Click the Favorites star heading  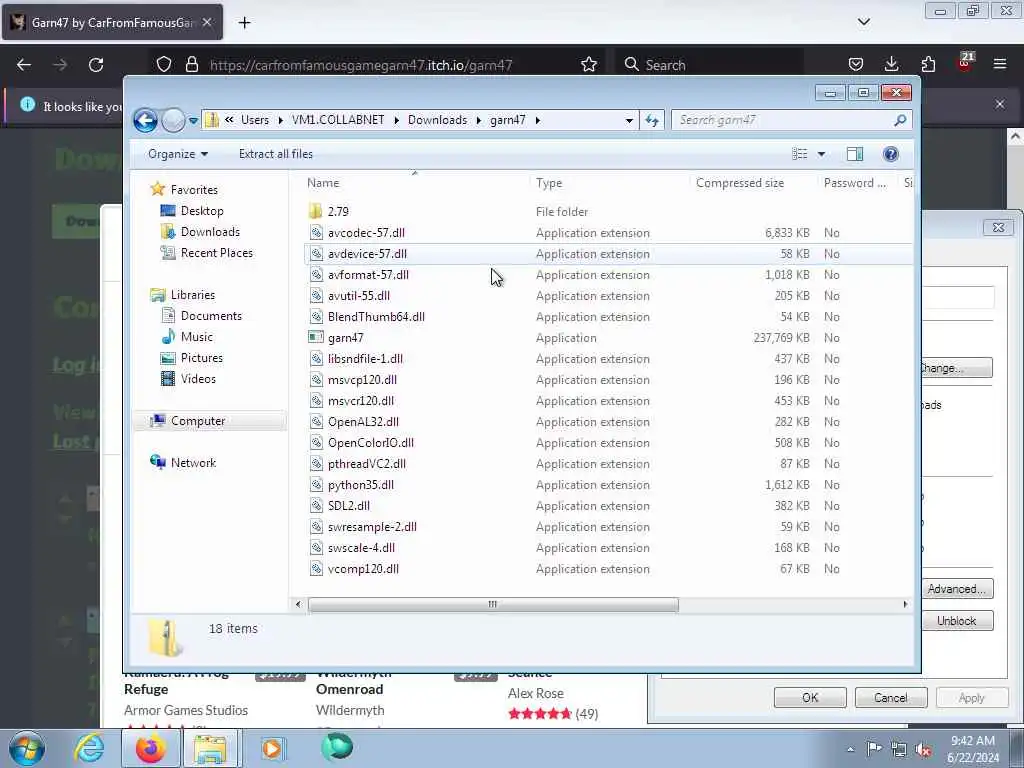(x=193, y=190)
